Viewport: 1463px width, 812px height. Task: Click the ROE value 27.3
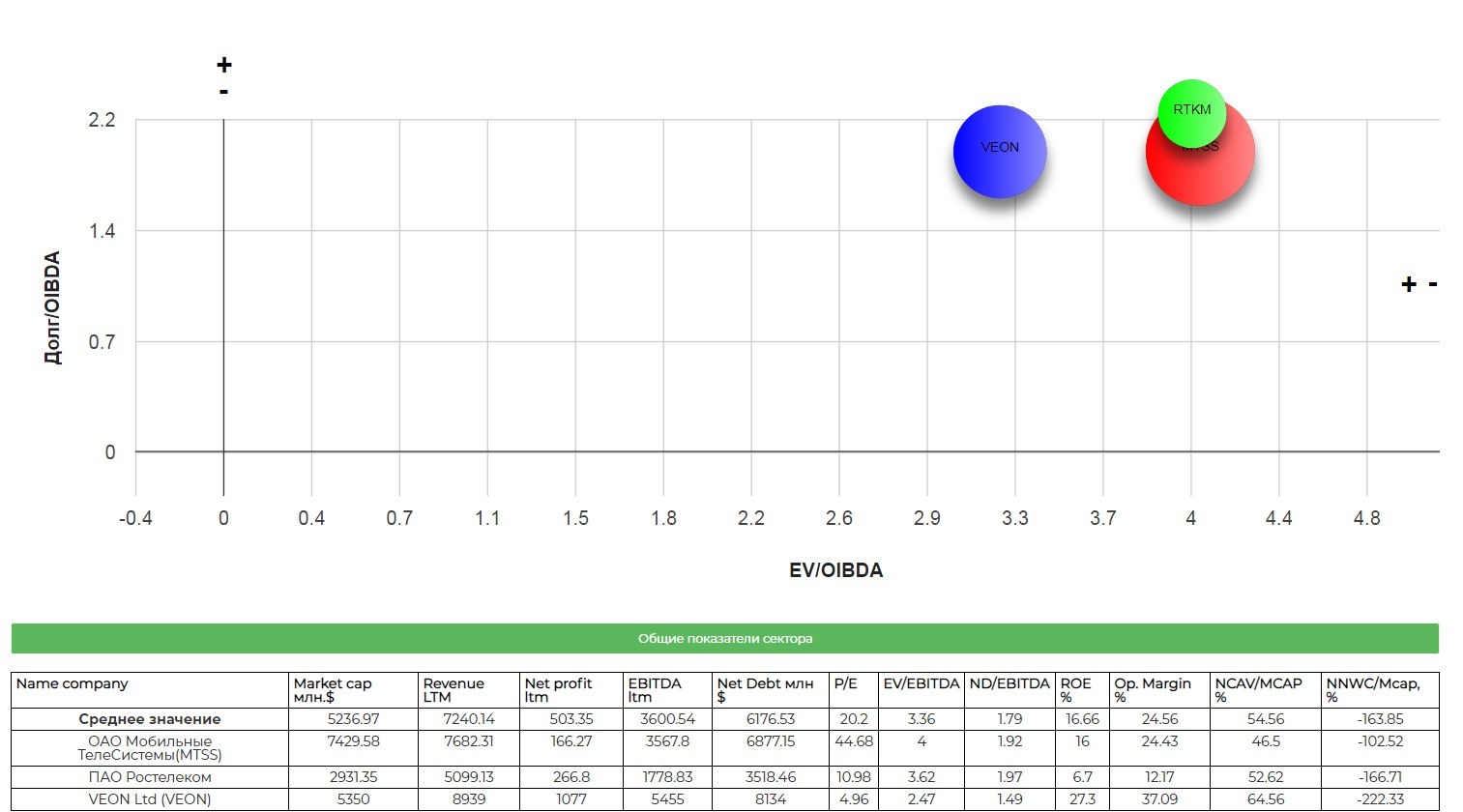tap(1082, 799)
